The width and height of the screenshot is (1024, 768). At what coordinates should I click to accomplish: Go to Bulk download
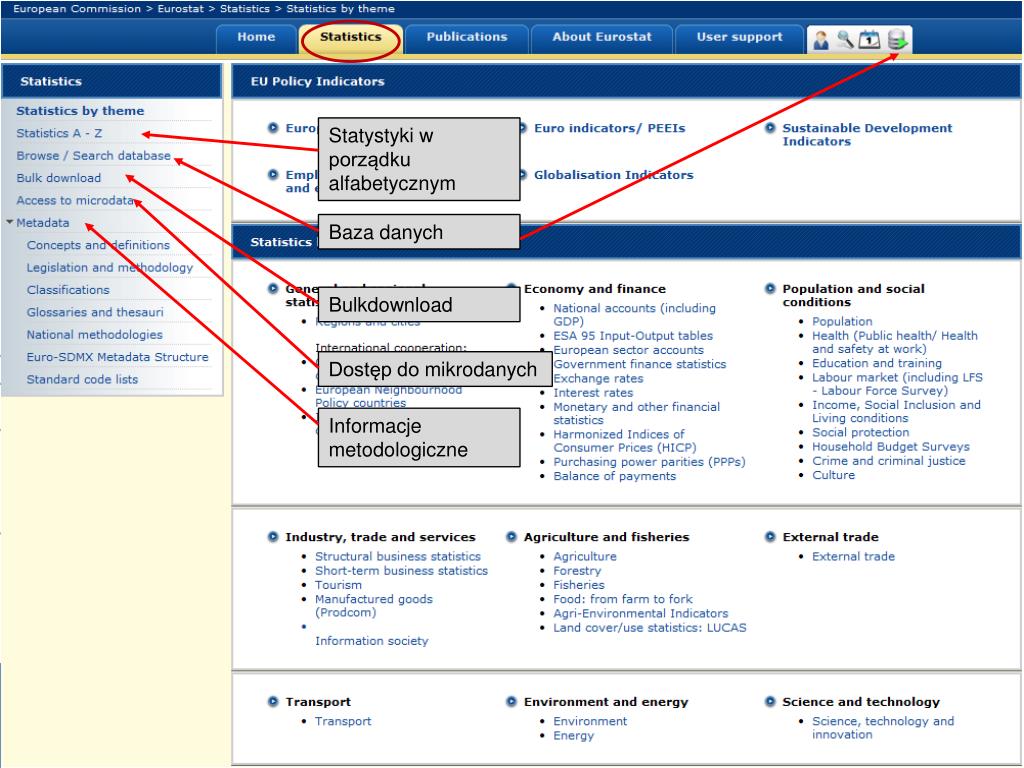[59, 178]
